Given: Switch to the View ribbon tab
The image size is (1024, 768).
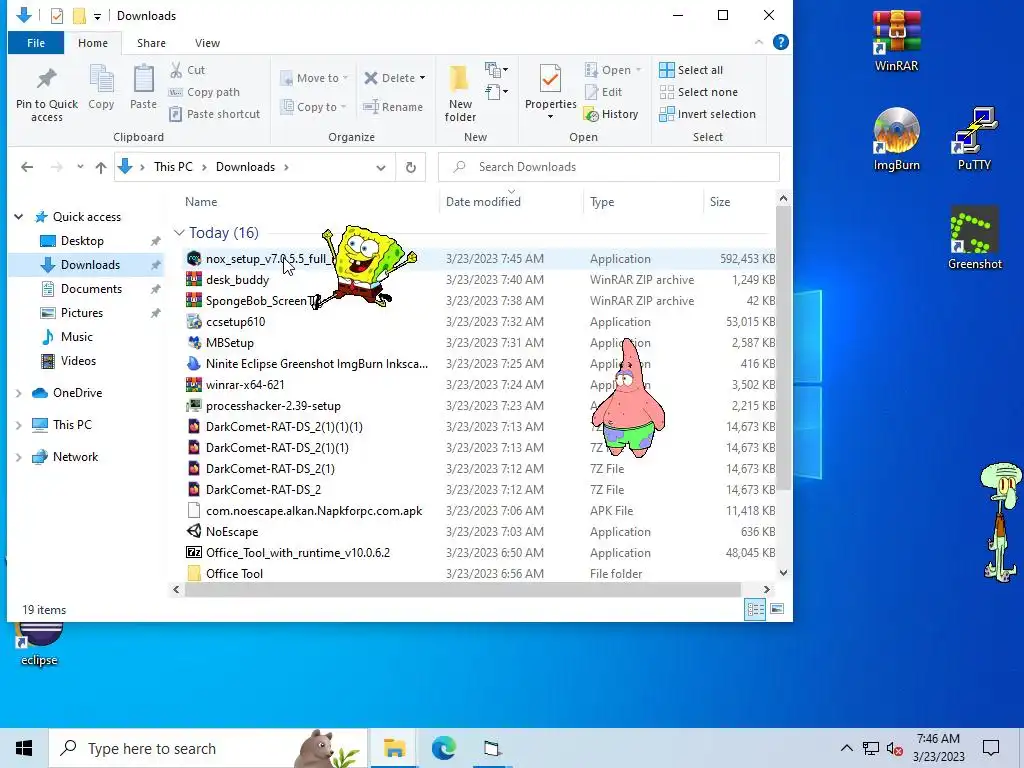Looking at the screenshot, I should [x=207, y=43].
